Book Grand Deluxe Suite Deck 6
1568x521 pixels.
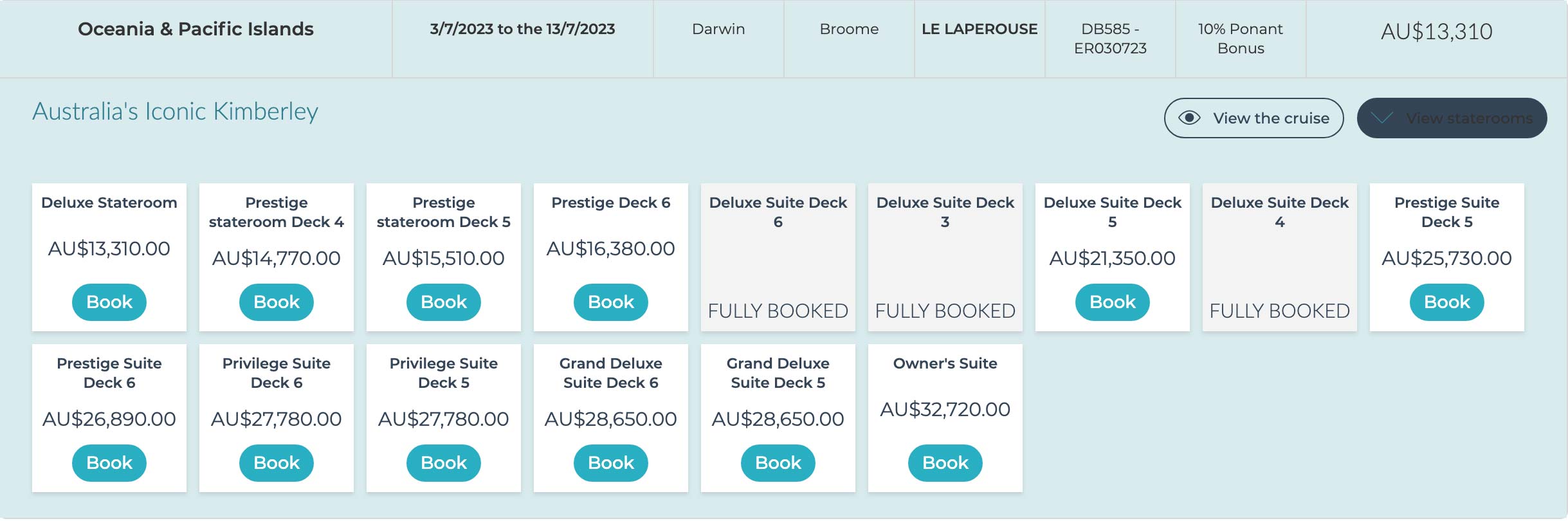coord(610,462)
